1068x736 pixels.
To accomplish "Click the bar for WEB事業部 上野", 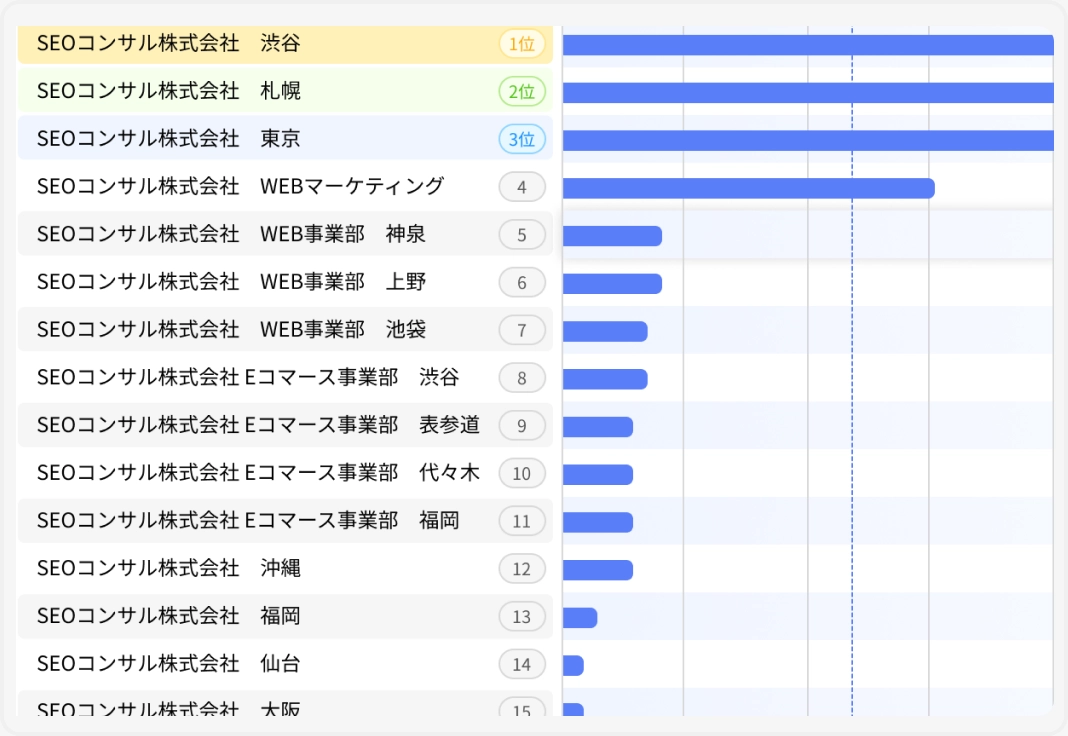I will 610,282.
